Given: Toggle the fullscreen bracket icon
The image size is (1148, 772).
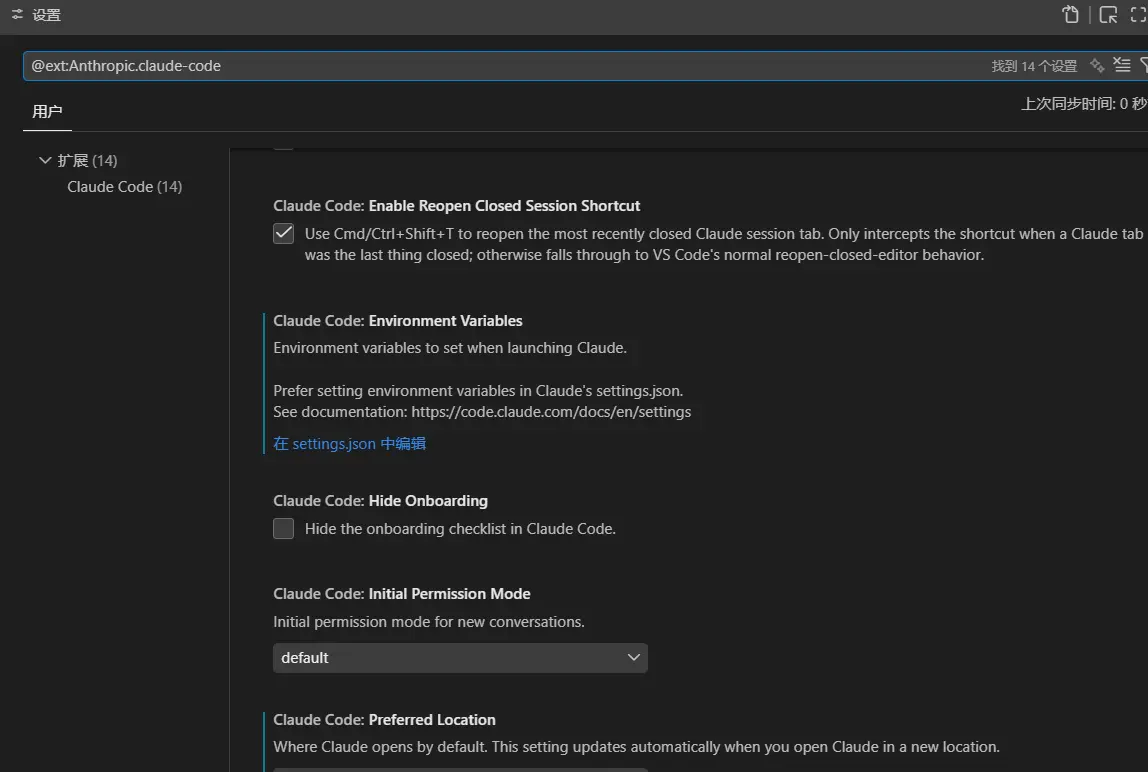Looking at the screenshot, I should coord(1138,15).
